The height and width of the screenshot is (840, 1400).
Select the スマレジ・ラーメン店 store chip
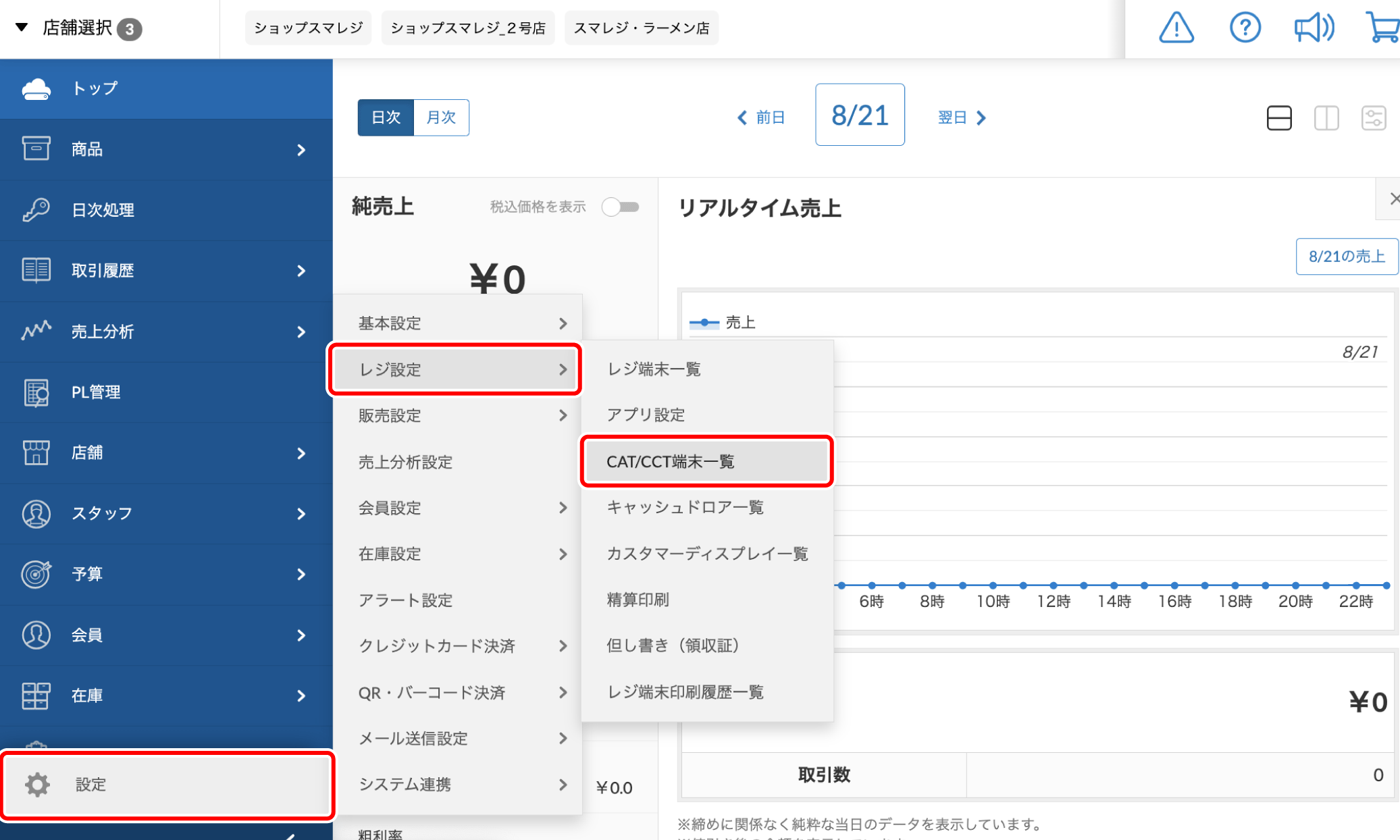[x=641, y=28]
